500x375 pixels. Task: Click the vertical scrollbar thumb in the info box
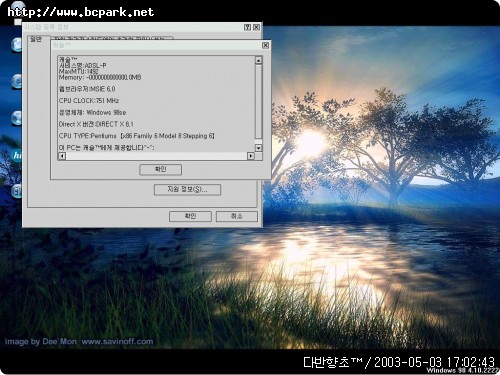258,102
